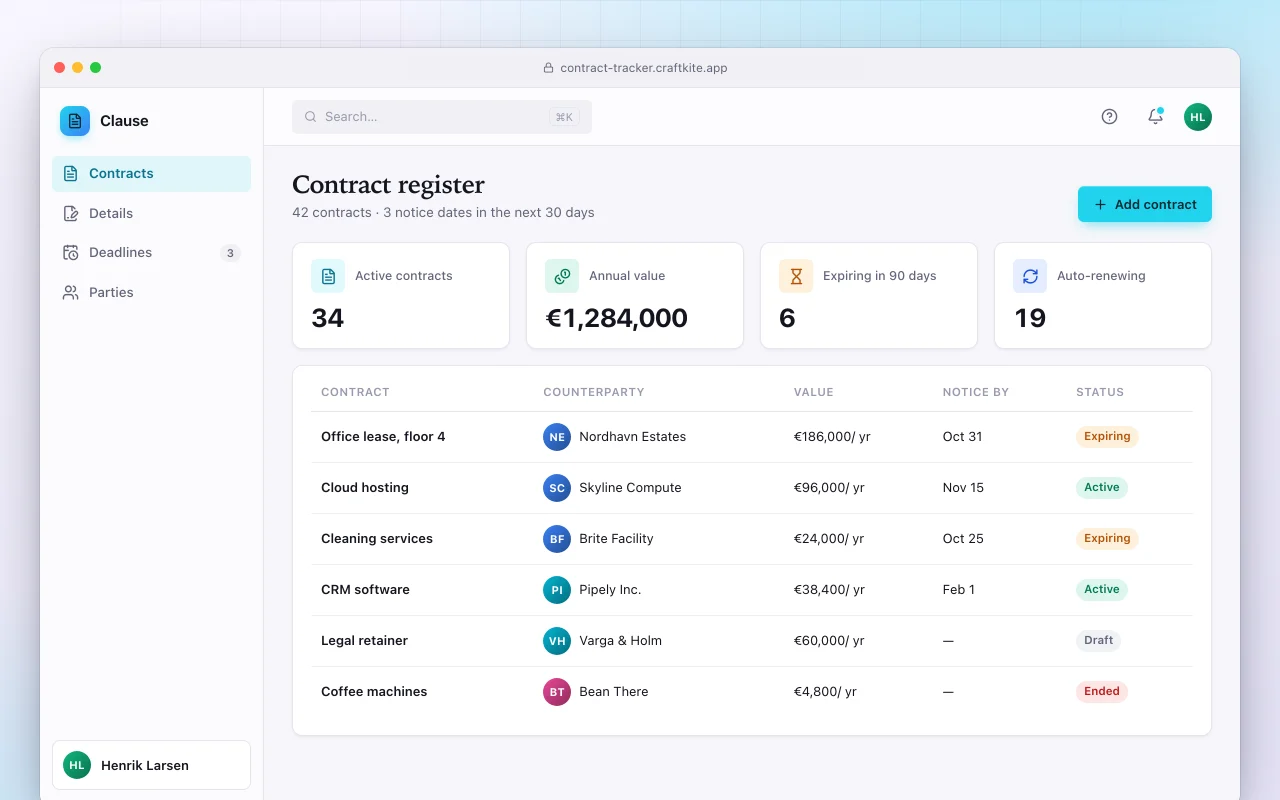The image size is (1280, 800).
Task: Click the Expiring hourglass icon
Action: tap(796, 276)
